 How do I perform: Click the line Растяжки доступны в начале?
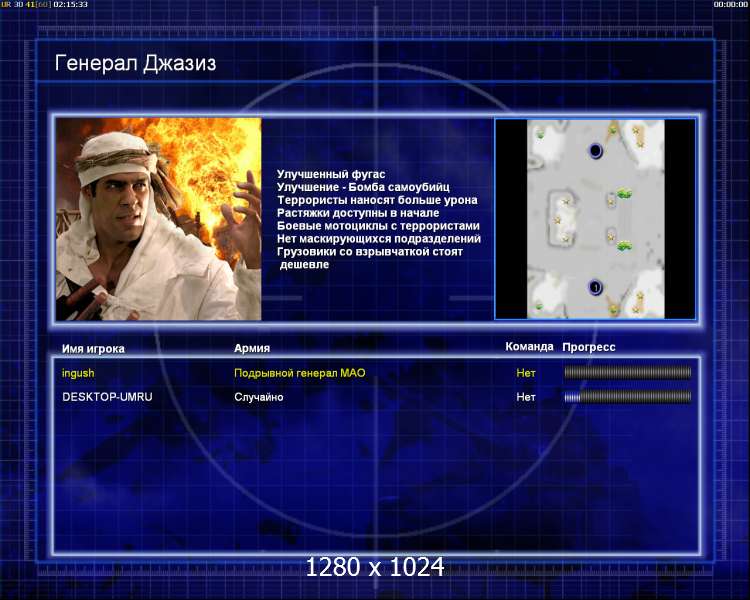[358, 213]
